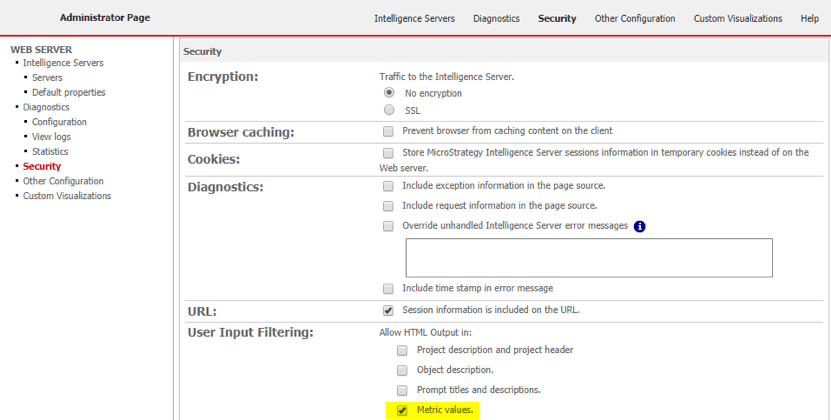Open View logs under Diagnostics in sidebar

pos(51,137)
